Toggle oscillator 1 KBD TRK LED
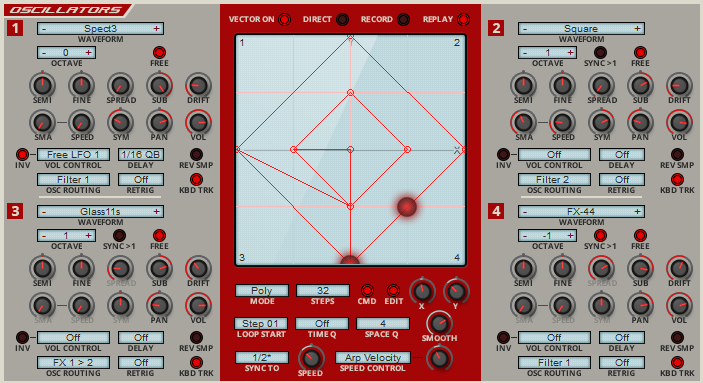The width and height of the screenshot is (703, 383). pos(196,179)
